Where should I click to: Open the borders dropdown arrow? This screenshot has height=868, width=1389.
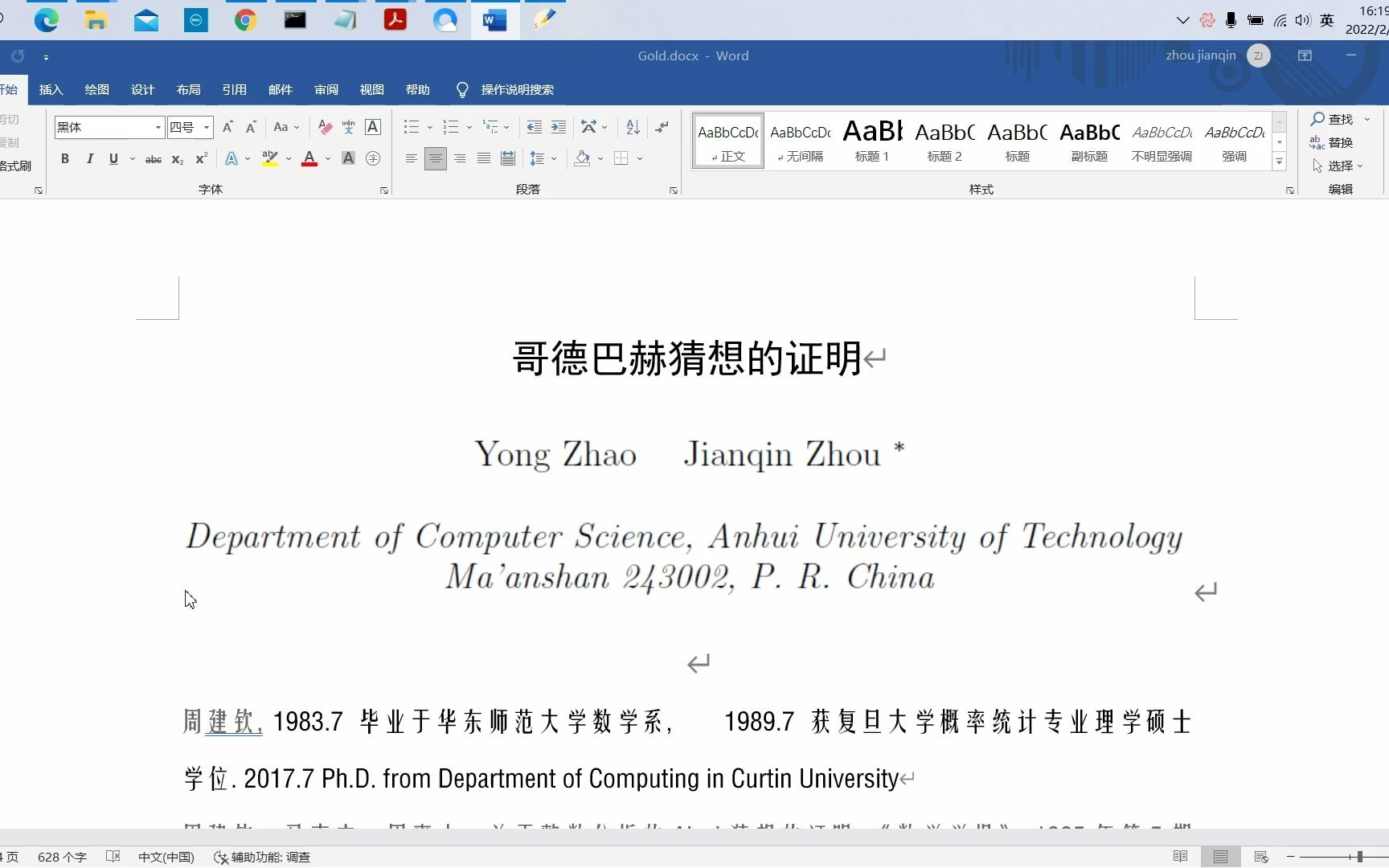coord(640,159)
